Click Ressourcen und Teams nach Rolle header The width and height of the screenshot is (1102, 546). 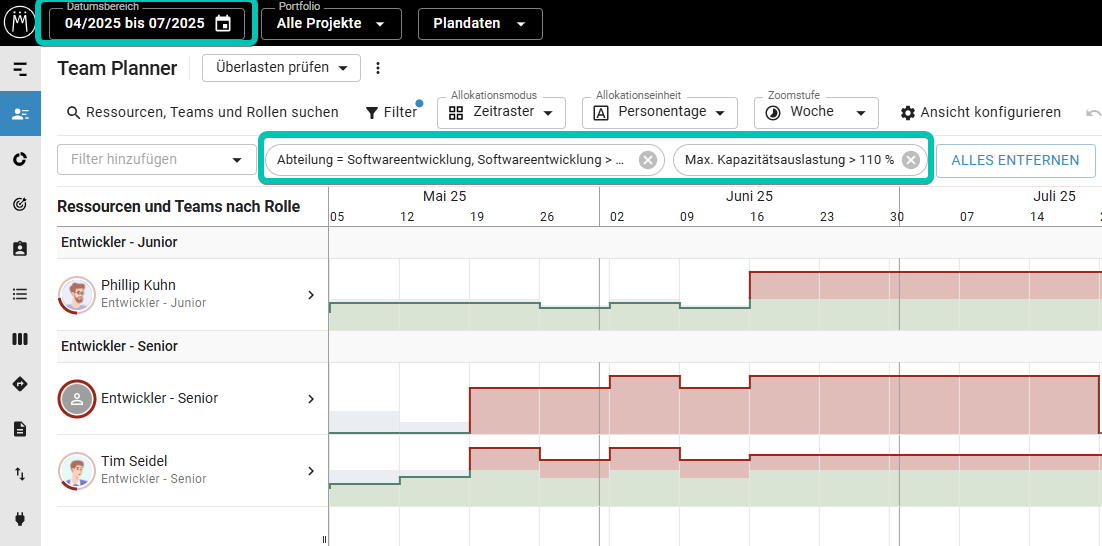pyautogui.click(x=179, y=207)
